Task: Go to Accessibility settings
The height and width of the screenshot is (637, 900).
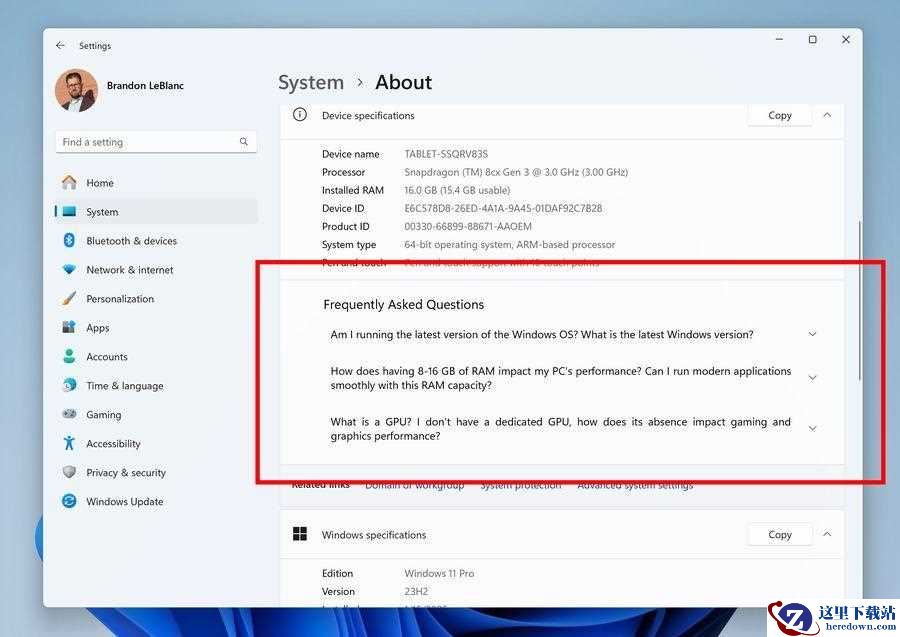Action: coord(156,443)
